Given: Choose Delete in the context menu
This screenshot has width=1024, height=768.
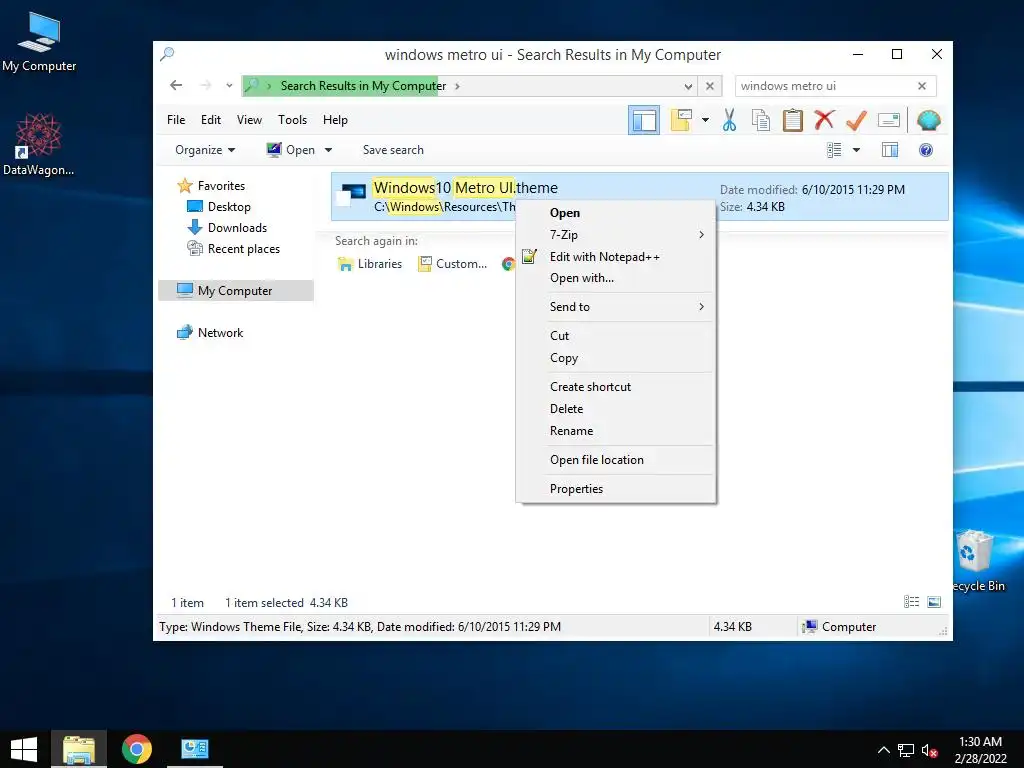Looking at the screenshot, I should [615, 409].
